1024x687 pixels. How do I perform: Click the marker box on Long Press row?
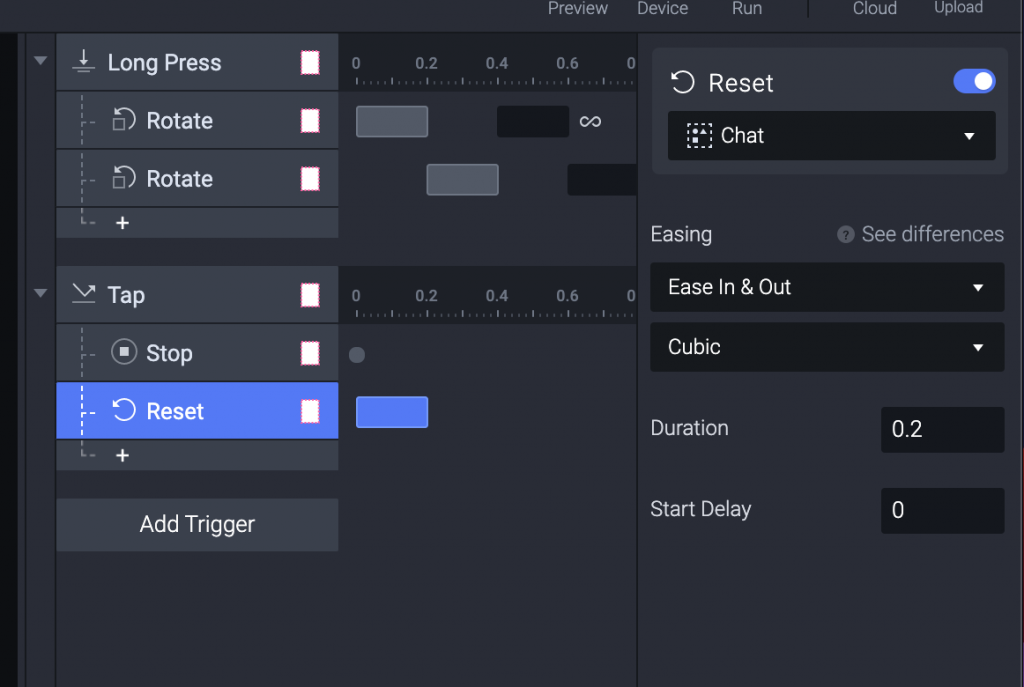point(310,63)
